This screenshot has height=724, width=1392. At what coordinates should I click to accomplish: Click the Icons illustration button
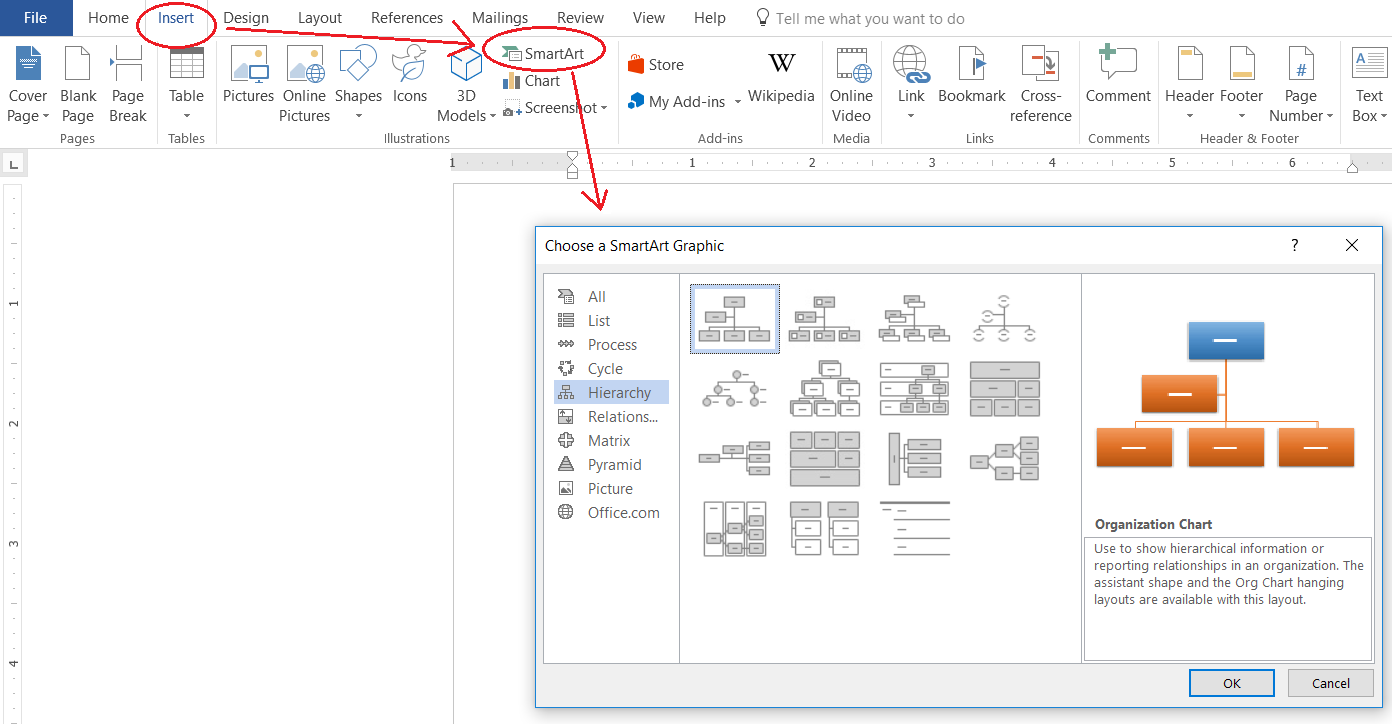409,75
